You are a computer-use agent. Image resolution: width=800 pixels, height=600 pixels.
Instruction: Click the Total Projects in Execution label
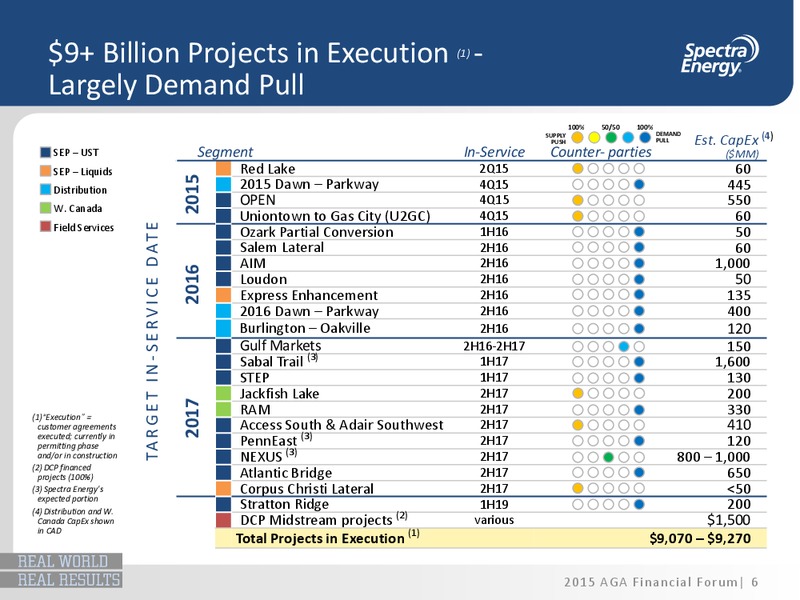pyautogui.click(x=328, y=538)
